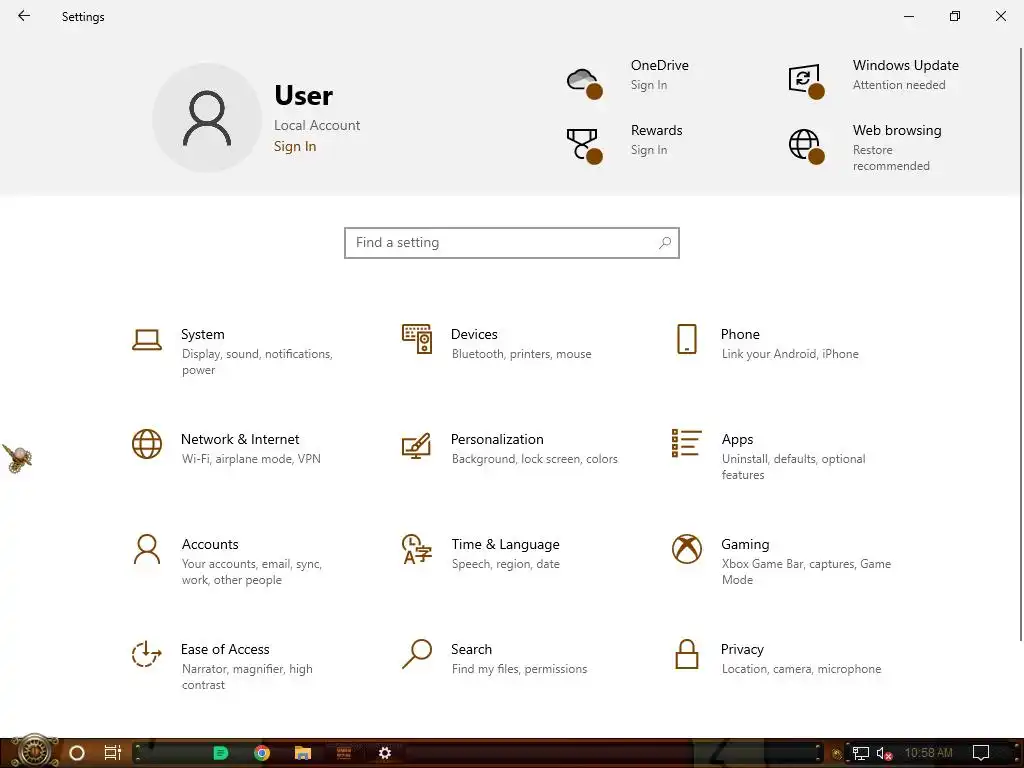Open Phone settings icon
1024x768 pixels.
[x=686, y=339]
